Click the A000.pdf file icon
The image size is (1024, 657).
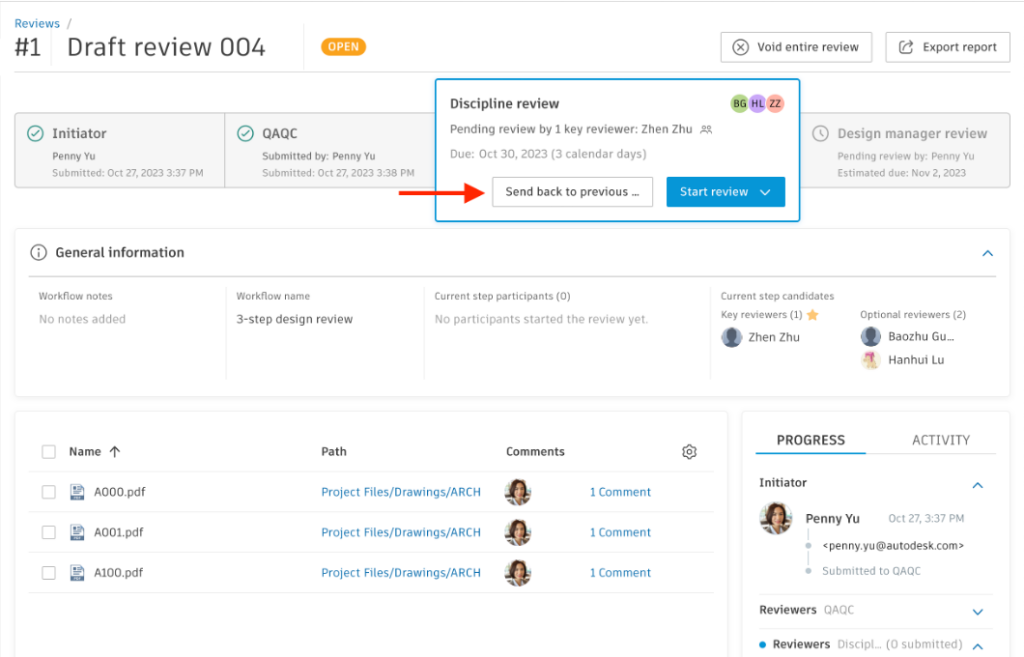tap(77, 492)
